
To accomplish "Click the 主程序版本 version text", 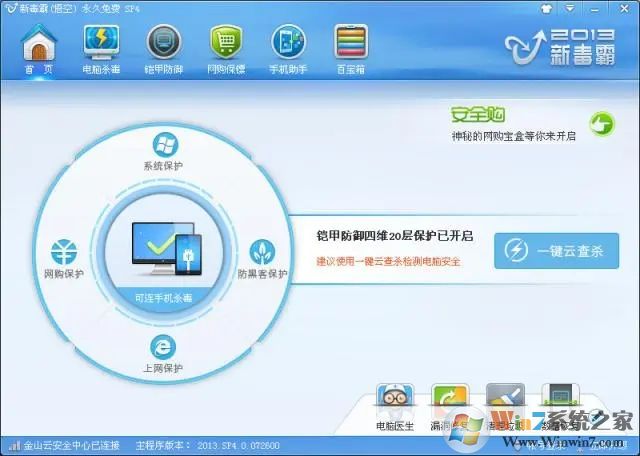I will pyautogui.click(x=207, y=445).
